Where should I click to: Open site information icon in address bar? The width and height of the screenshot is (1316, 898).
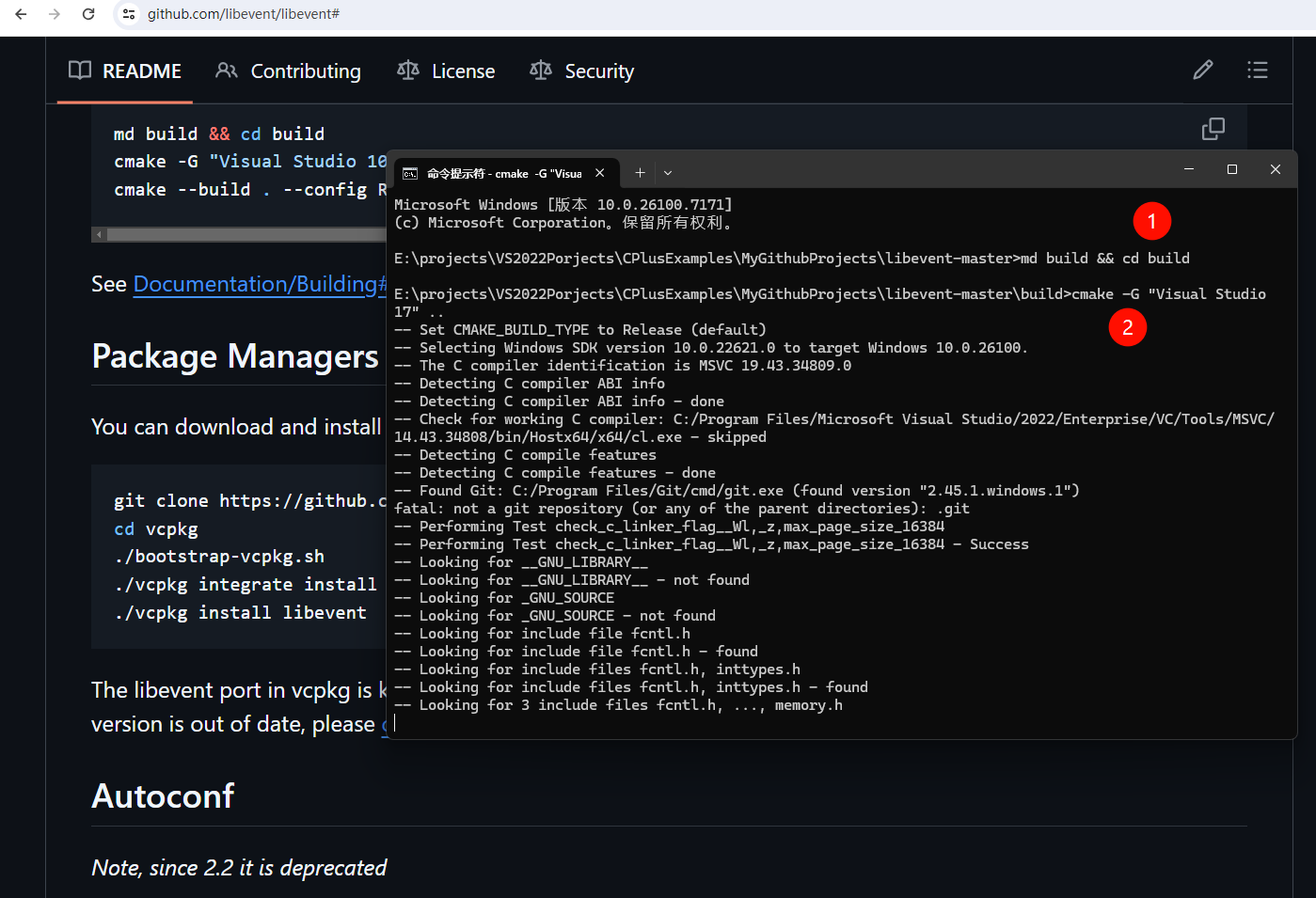pos(129,14)
